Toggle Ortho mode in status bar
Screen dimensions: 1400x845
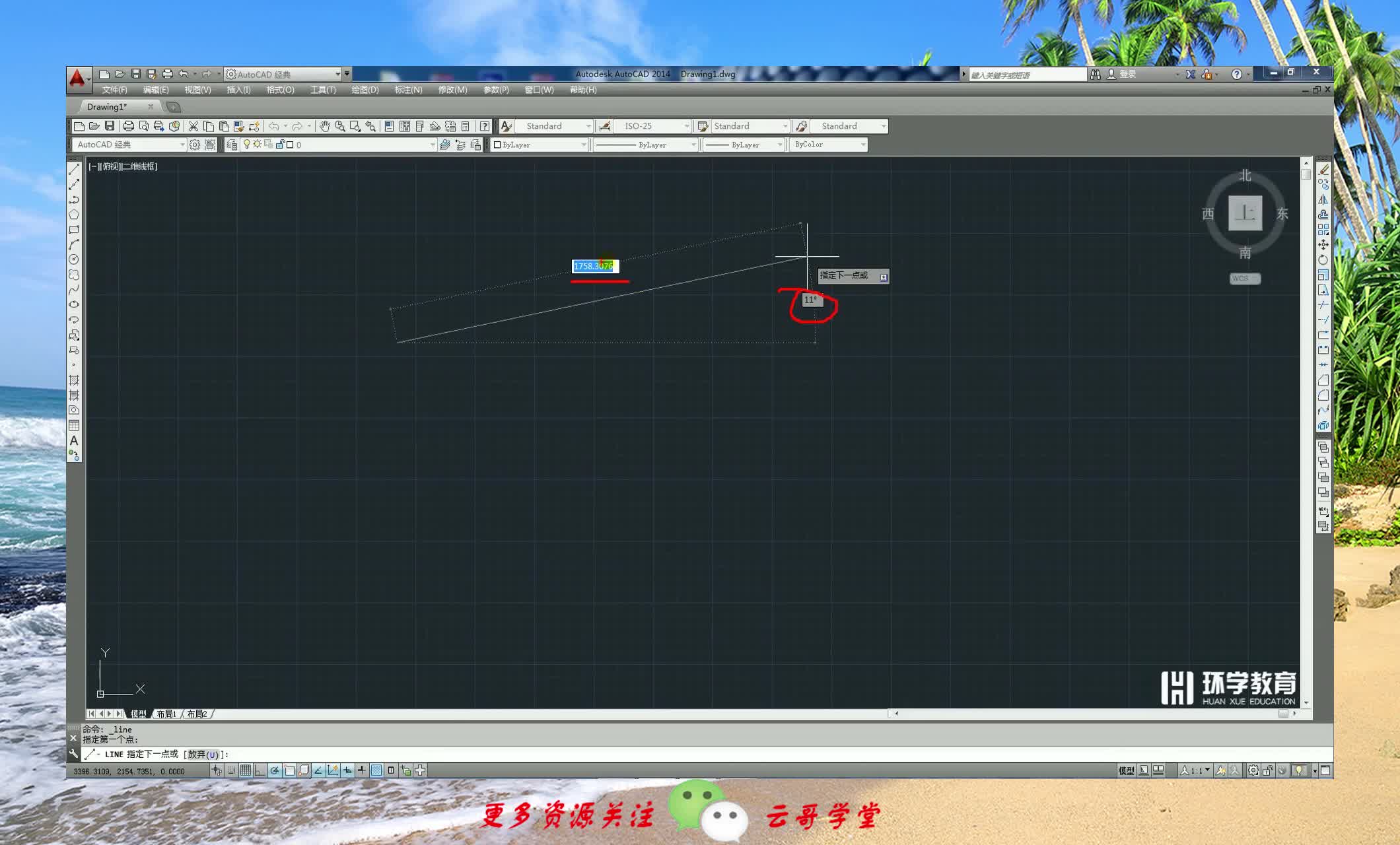coord(260,770)
